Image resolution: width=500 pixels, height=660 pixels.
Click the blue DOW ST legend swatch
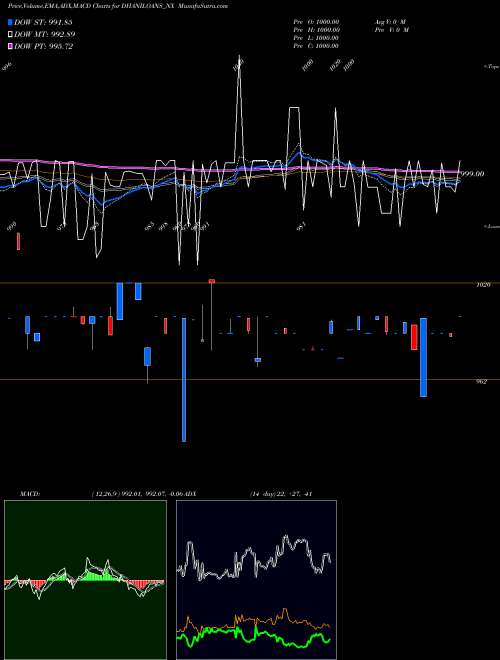pyautogui.click(x=11, y=22)
